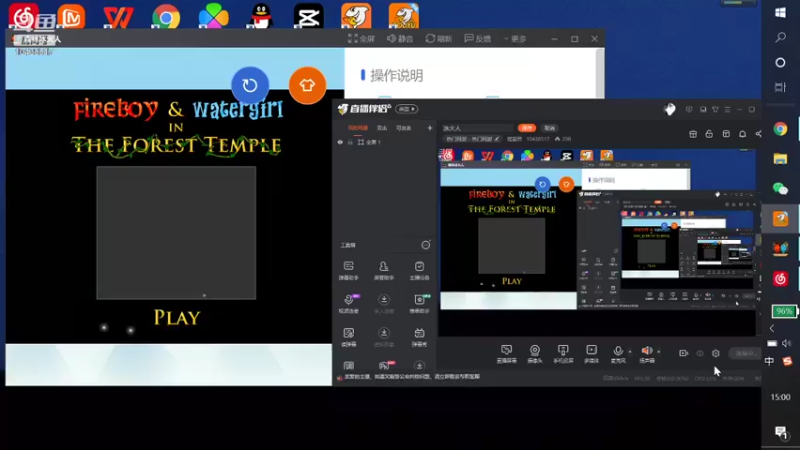Click the orange speaker icon
This screenshot has width=800, height=450.
pos(647,353)
